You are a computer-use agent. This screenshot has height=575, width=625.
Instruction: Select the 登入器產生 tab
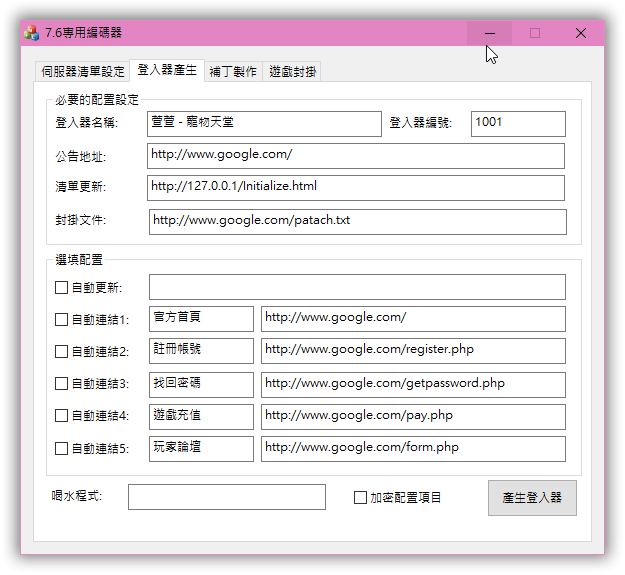(167, 70)
